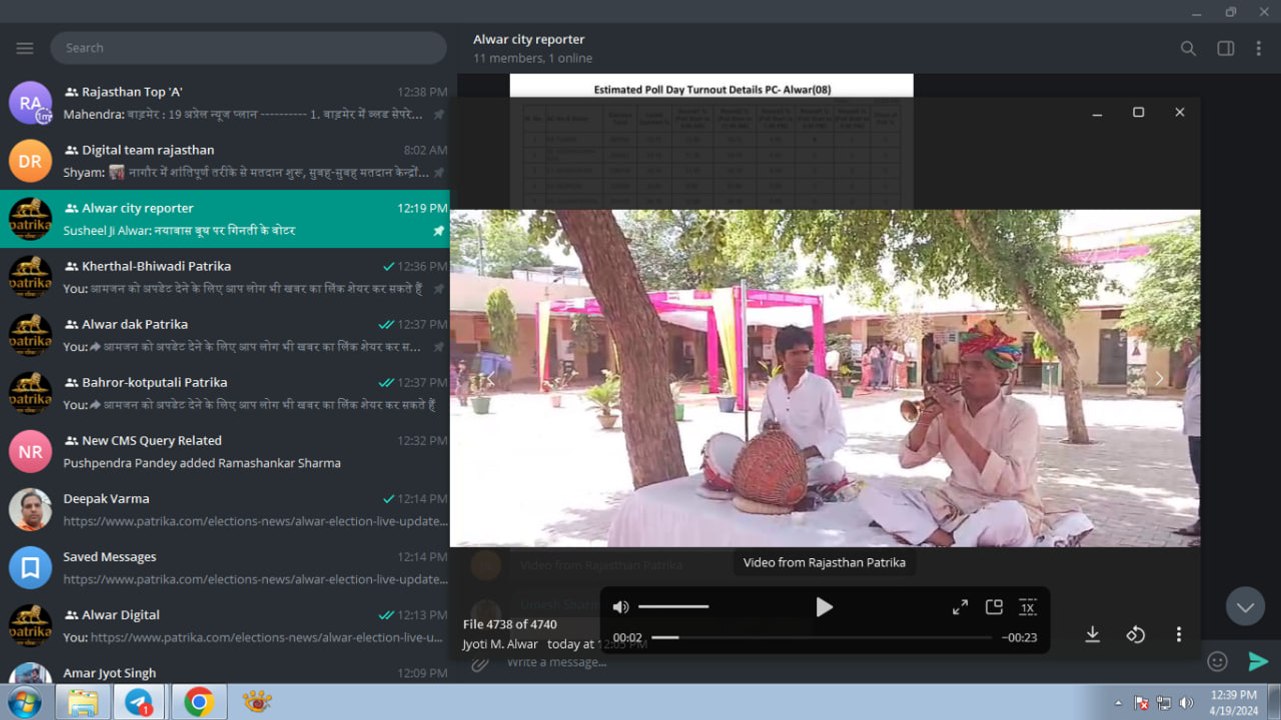Viewport: 1281px width, 720px height.
Task: Open Saved Messages
Action: [225, 567]
